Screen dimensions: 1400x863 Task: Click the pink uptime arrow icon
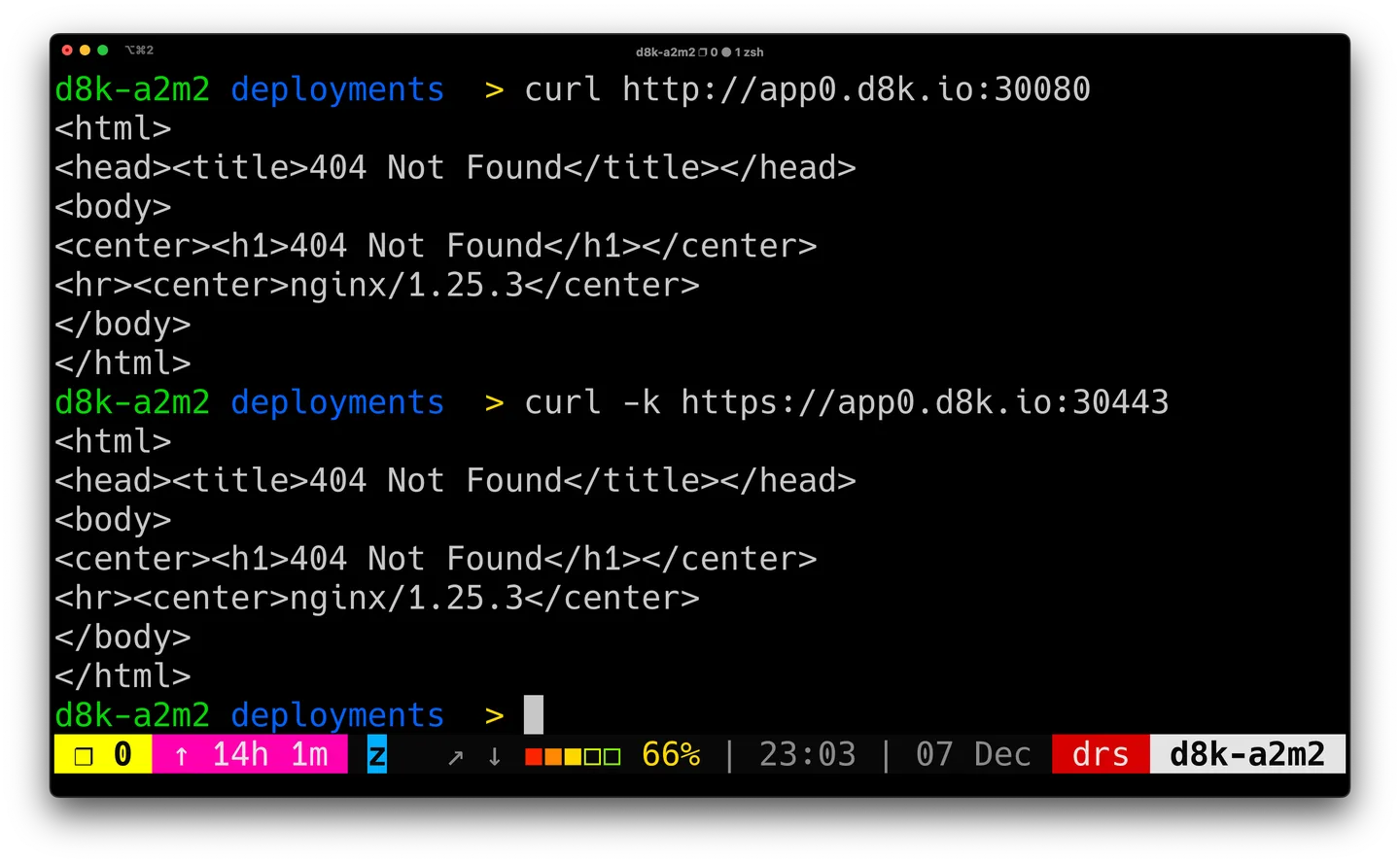[x=182, y=755]
